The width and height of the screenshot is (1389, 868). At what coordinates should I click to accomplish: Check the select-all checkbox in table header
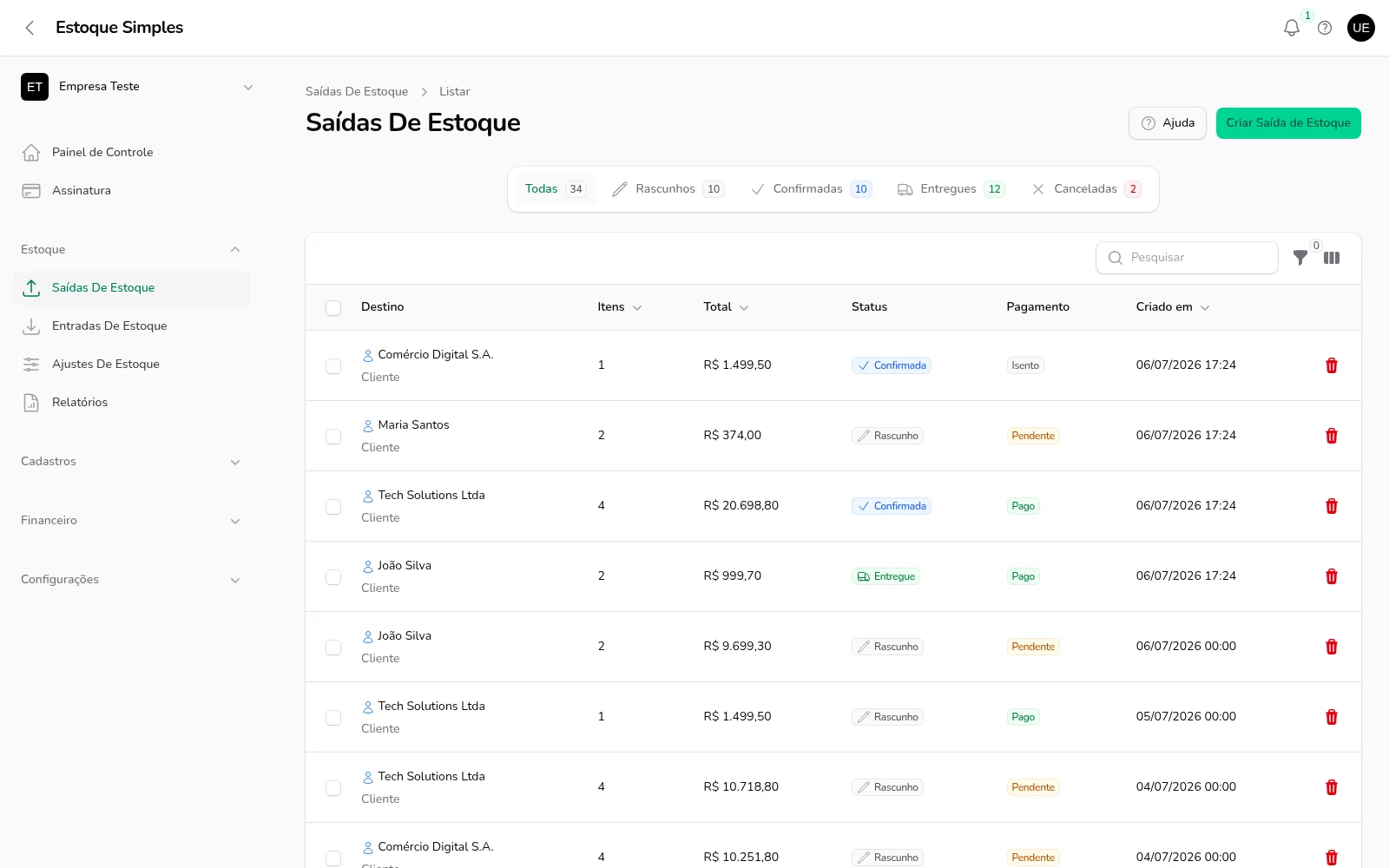[333, 307]
